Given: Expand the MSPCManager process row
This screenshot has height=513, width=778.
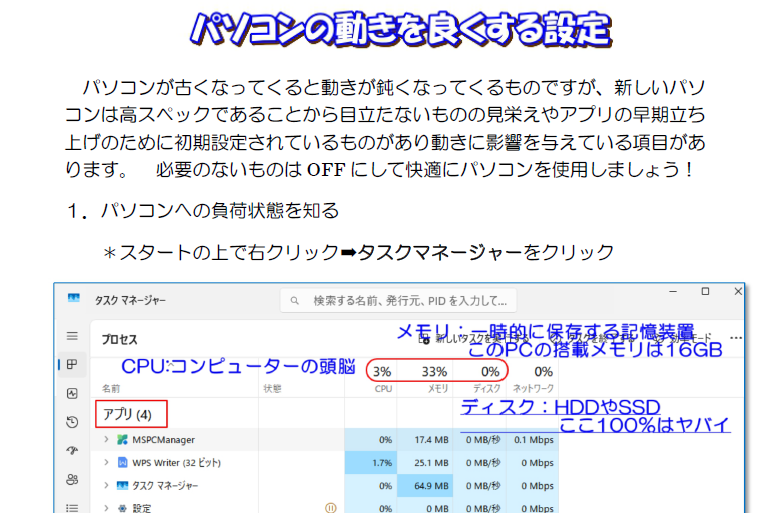Looking at the screenshot, I should pos(106,439).
